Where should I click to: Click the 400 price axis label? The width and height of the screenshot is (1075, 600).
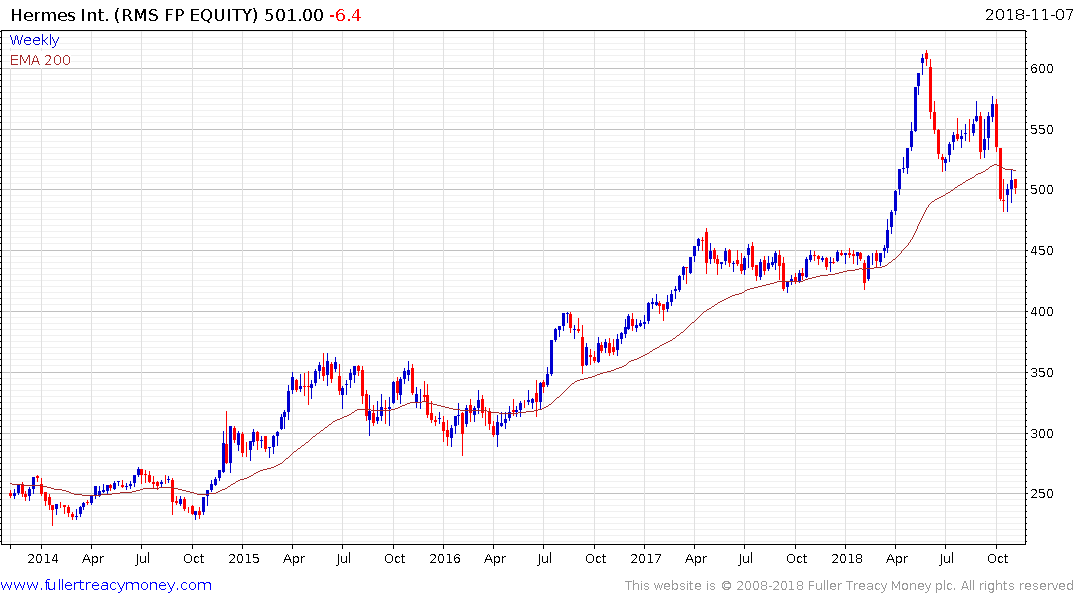coord(1041,311)
